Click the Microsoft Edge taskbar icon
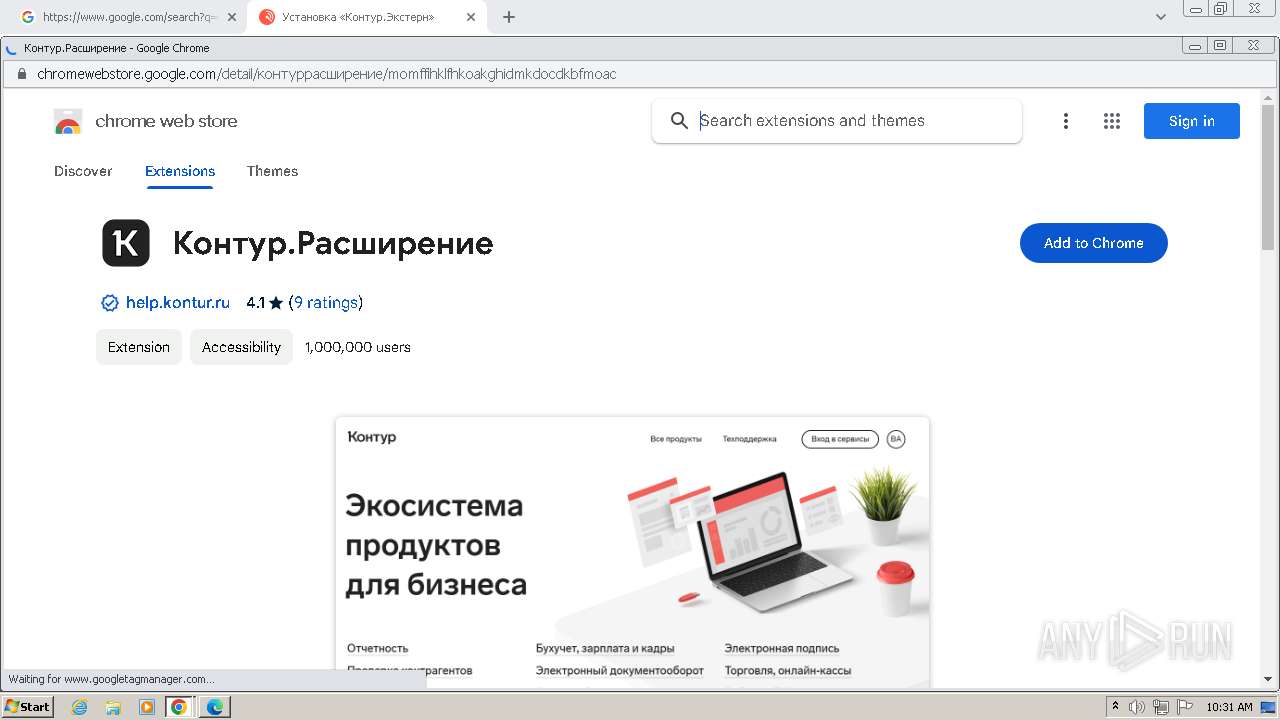 tap(215, 707)
